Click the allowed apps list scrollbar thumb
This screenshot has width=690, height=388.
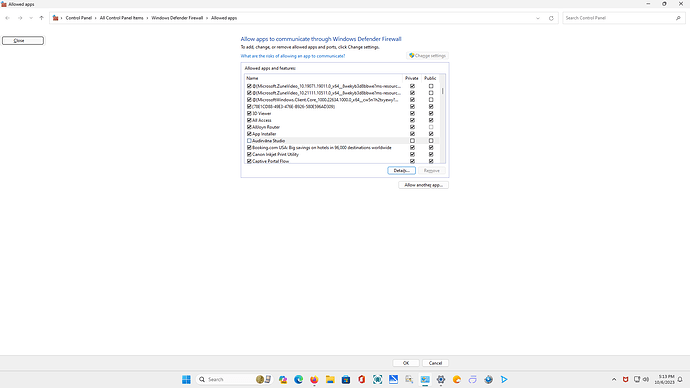[x=443, y=91]
